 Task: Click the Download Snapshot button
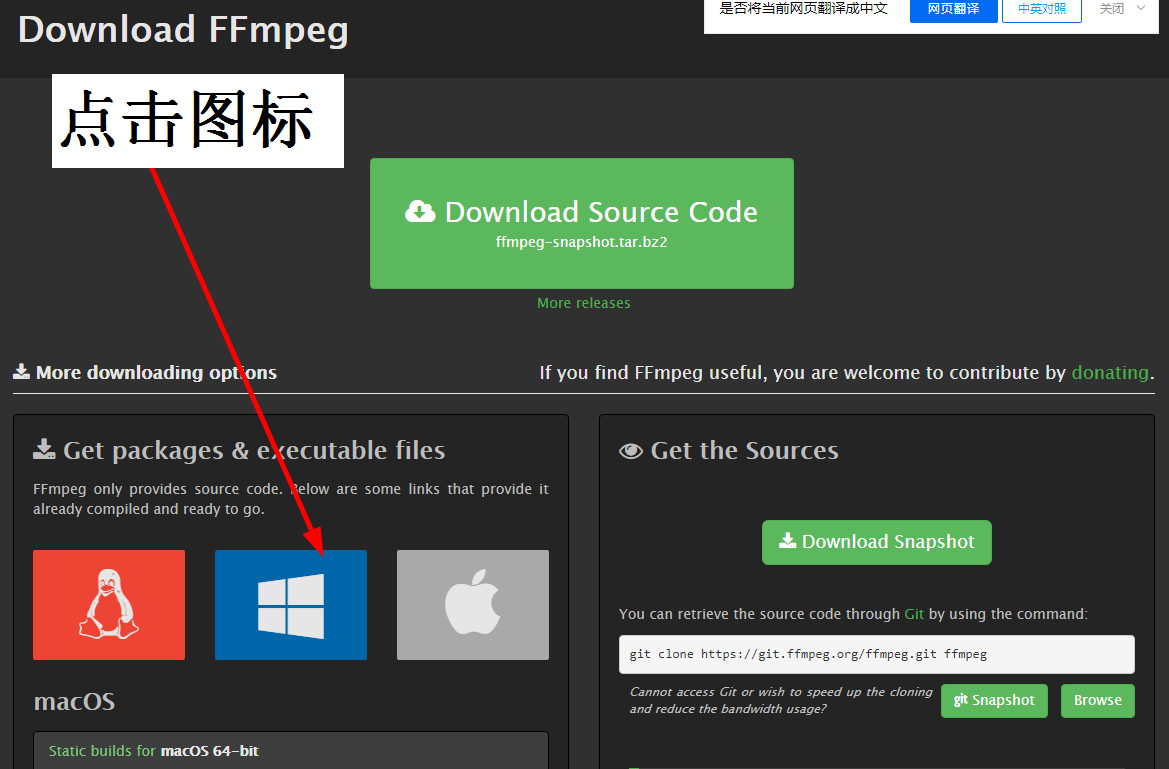[877, 542]
